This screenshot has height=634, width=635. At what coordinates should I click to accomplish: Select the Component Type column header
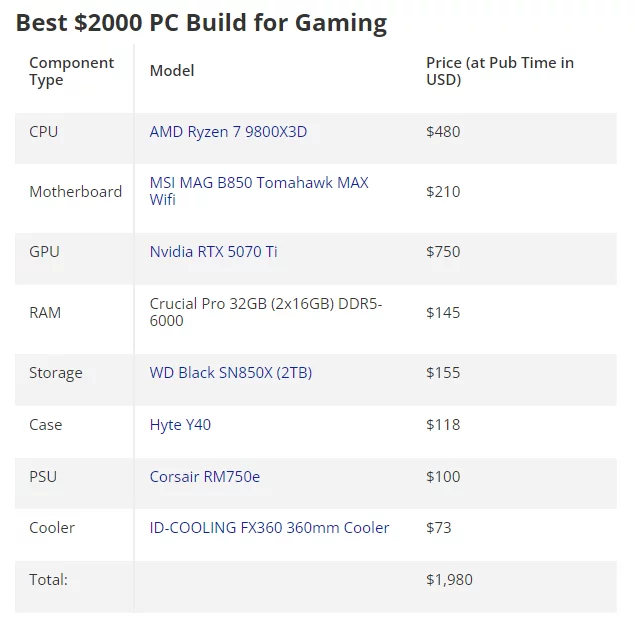click(x=71, y=71)
